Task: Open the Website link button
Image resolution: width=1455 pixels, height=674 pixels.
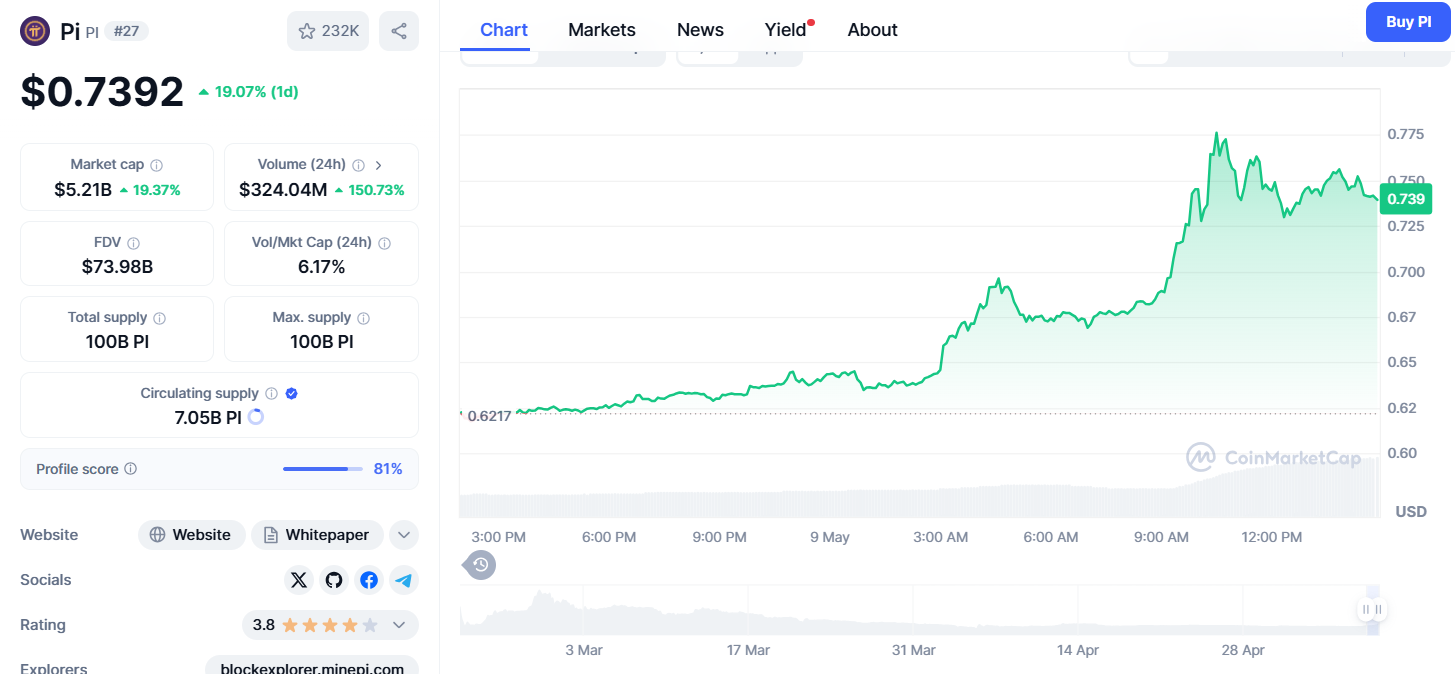Action: coord(191,535)
